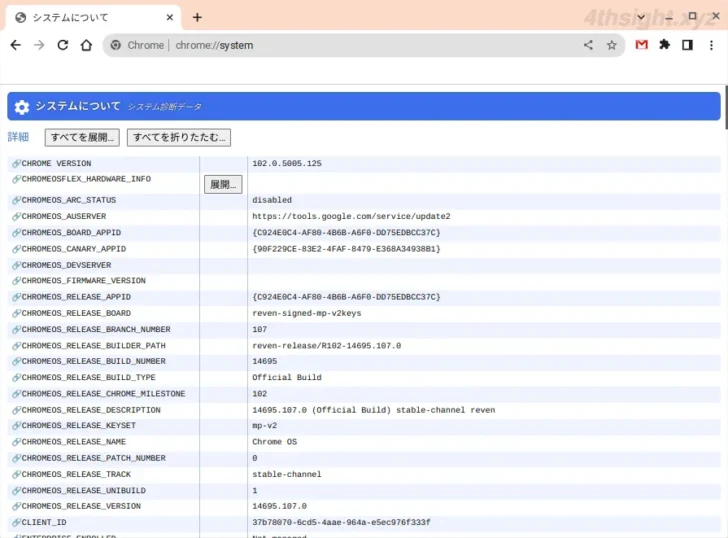The width and height of the screenshot is (728, 538).
Task: Click link icon beside CHROMEOS_BOARD_APPID
Action: tap(17, 233)
